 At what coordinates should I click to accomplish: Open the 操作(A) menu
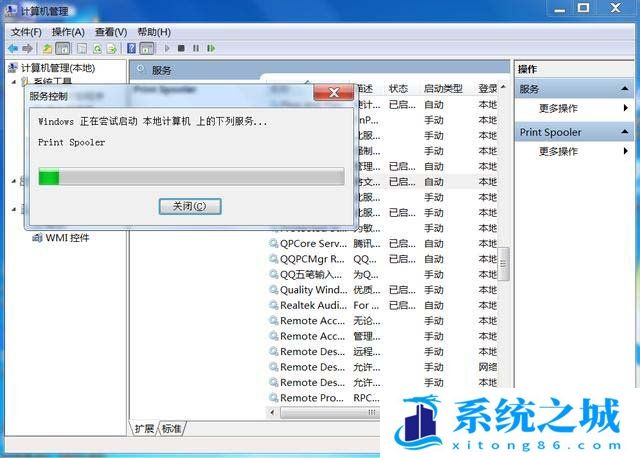[x=68, y=32]
